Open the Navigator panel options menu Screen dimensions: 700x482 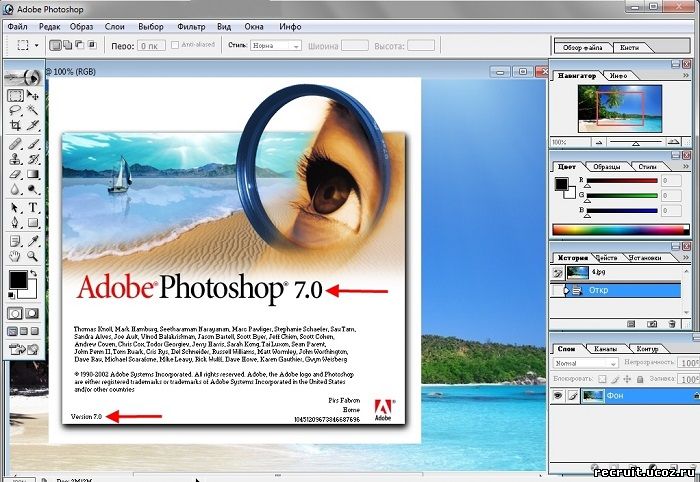tap(686, 76)
